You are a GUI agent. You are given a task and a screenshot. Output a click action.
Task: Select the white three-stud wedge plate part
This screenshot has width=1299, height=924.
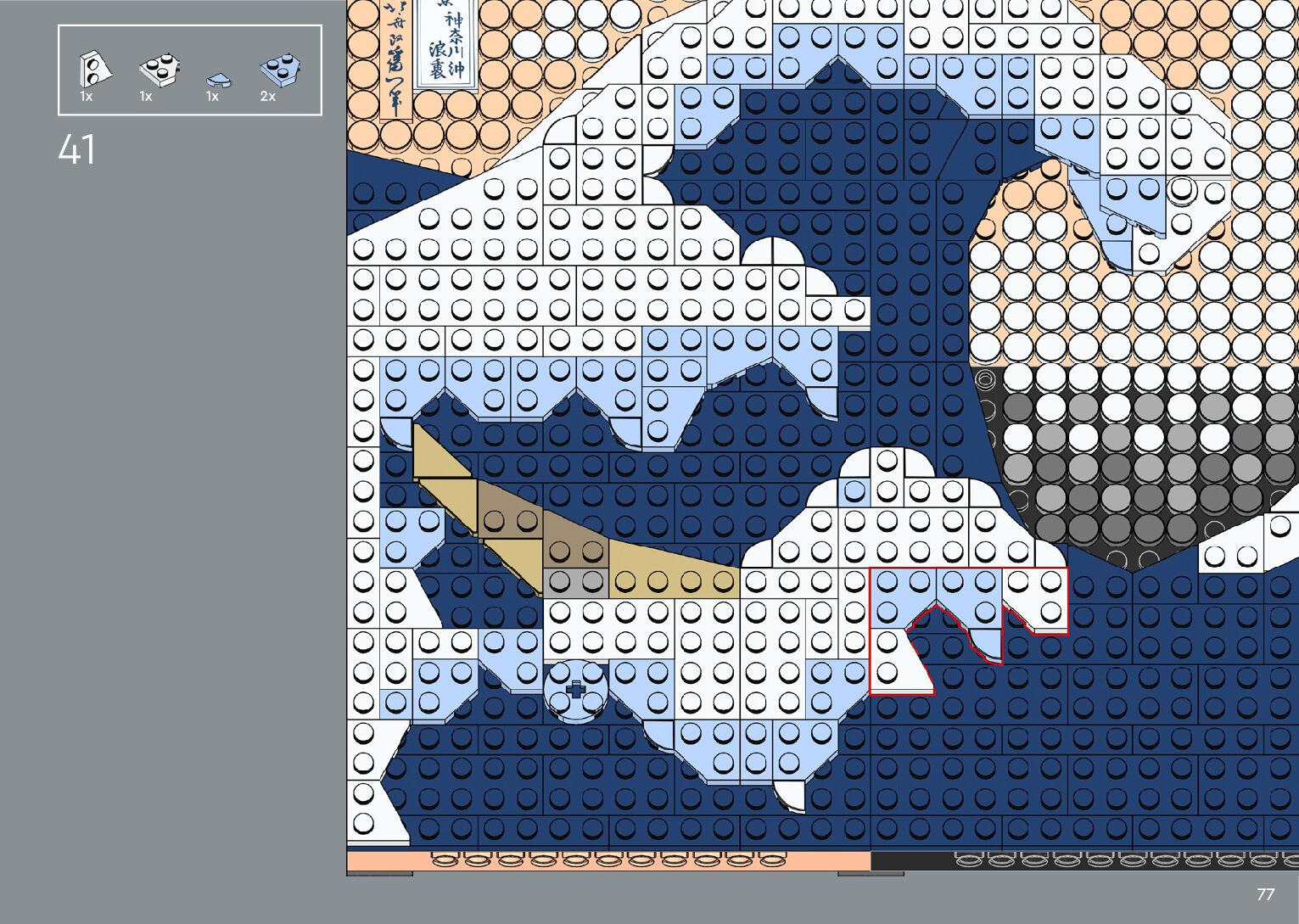point(159,70)
